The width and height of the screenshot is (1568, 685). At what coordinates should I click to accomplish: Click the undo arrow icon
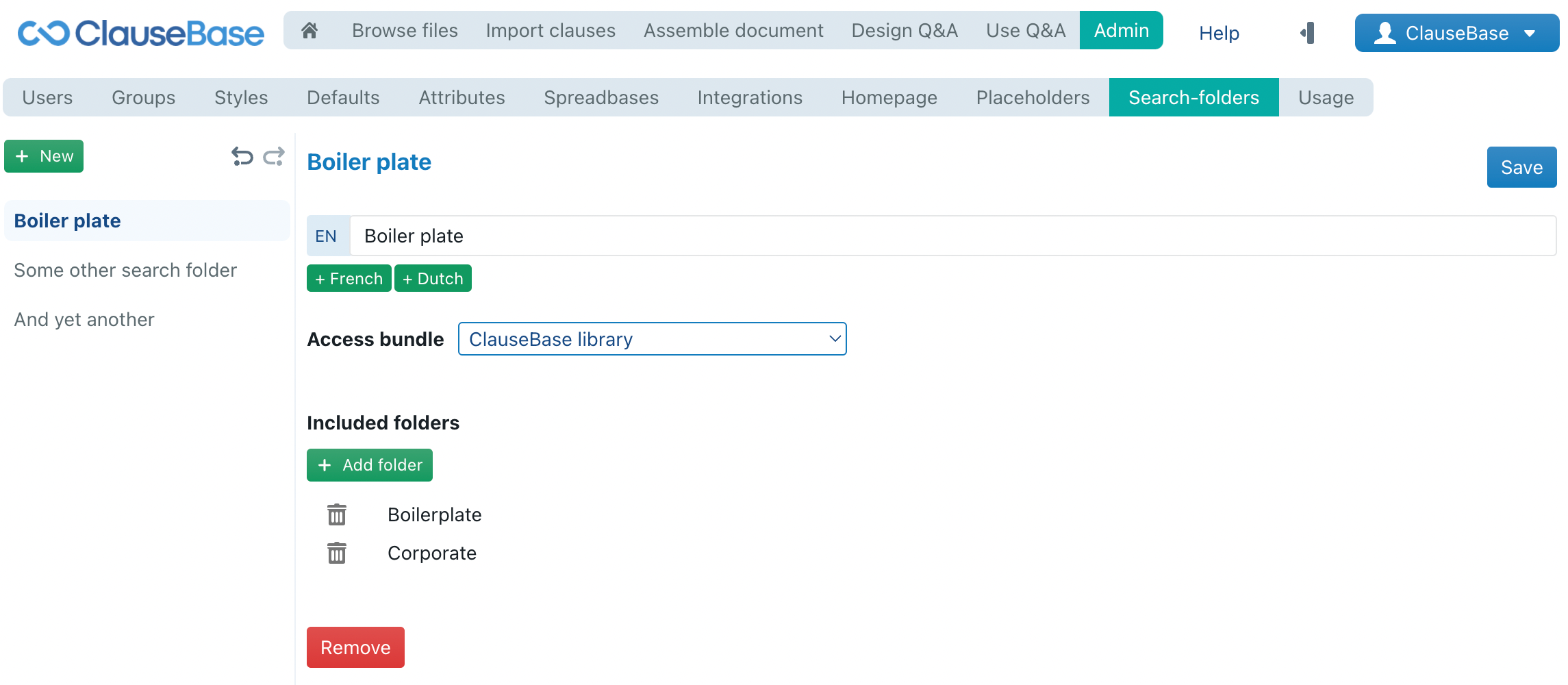pyautogui.click(x=242, y=157)
